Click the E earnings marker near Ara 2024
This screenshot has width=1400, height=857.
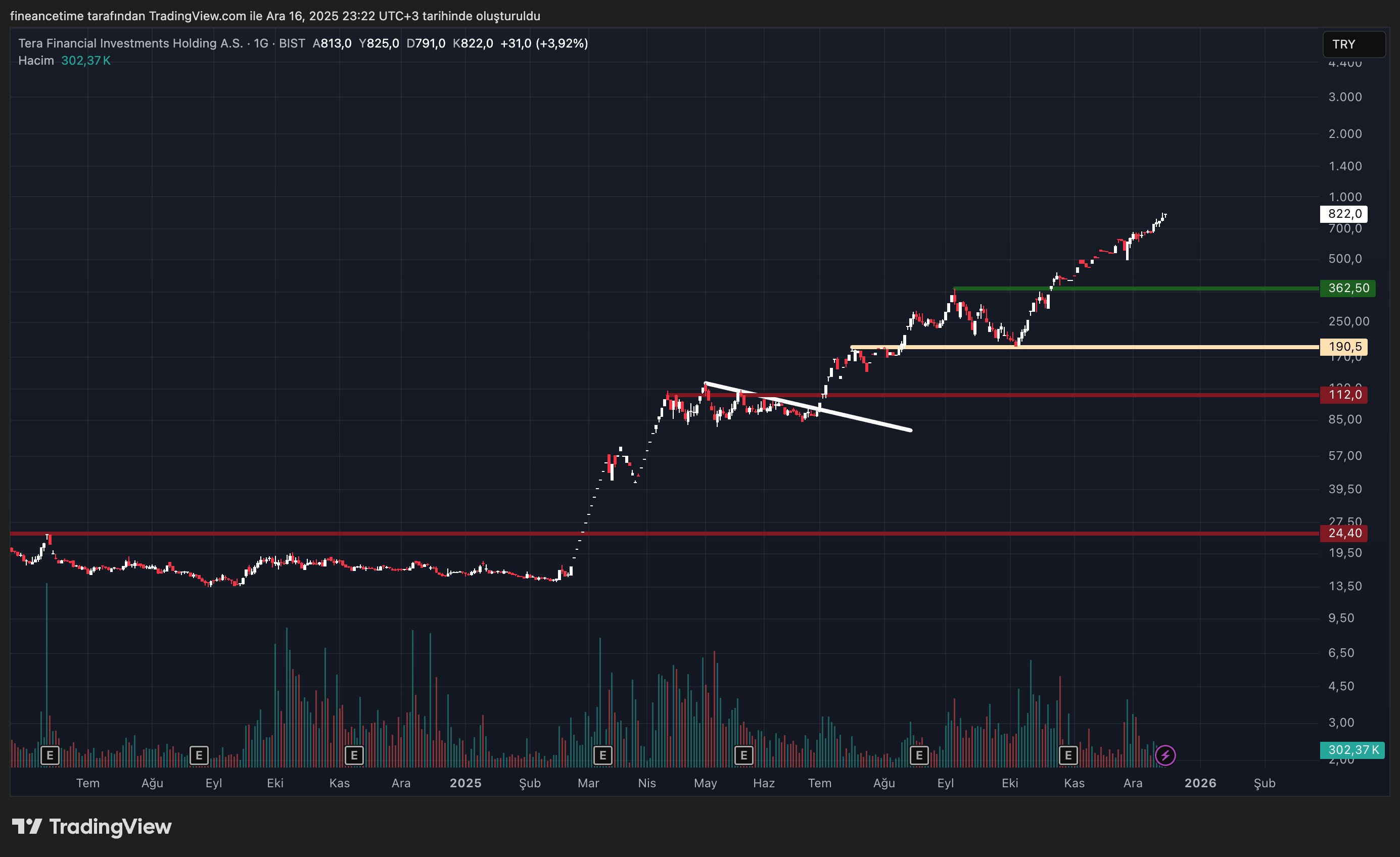[354, 755]
